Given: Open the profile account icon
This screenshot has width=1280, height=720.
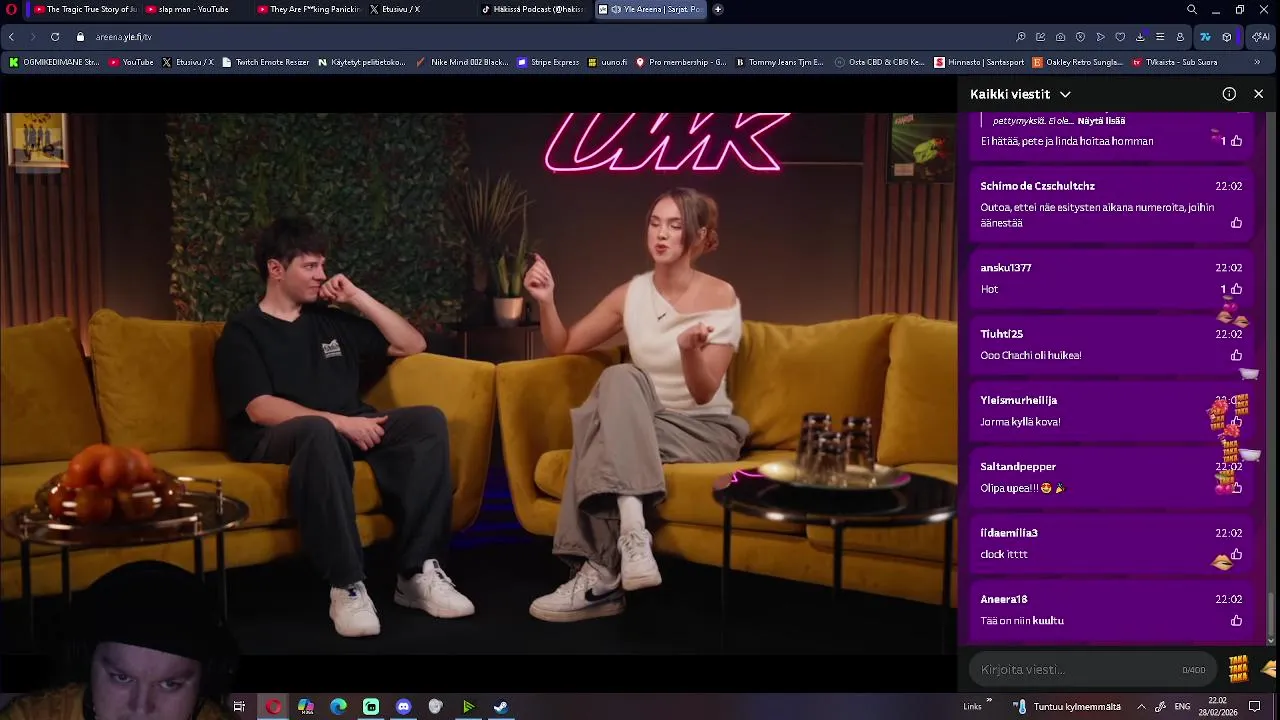Looking at the screenshot, I should [1180, 37].
